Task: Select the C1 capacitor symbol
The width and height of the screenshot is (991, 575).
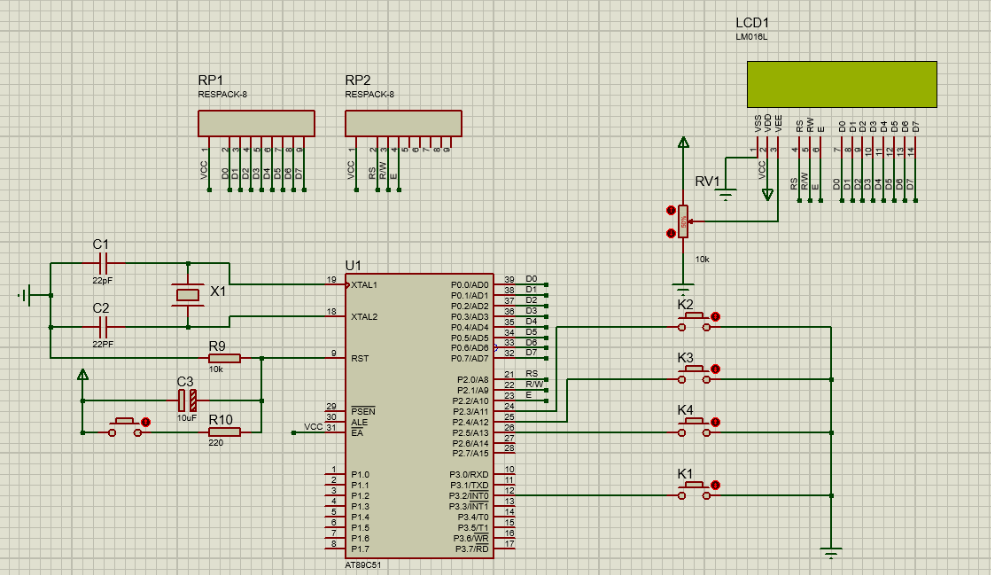Action: coord(104,263)
